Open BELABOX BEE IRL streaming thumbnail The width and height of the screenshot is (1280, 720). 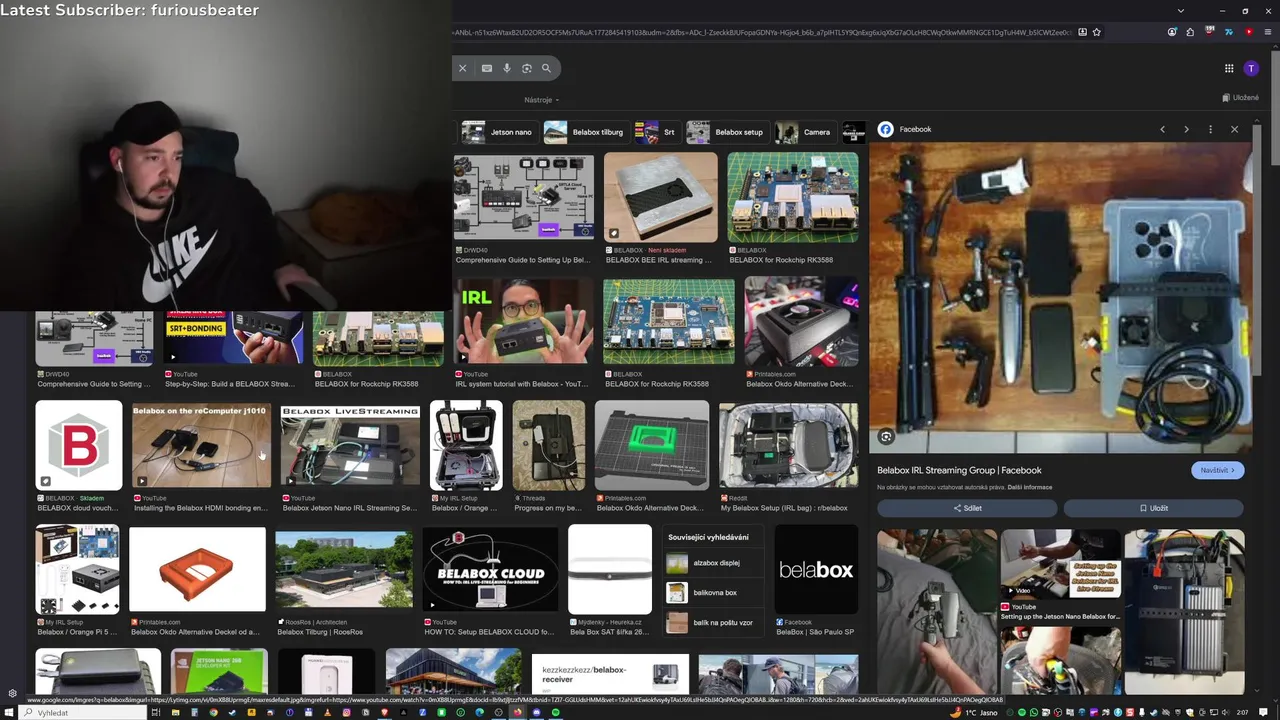(x=661, y=197)
